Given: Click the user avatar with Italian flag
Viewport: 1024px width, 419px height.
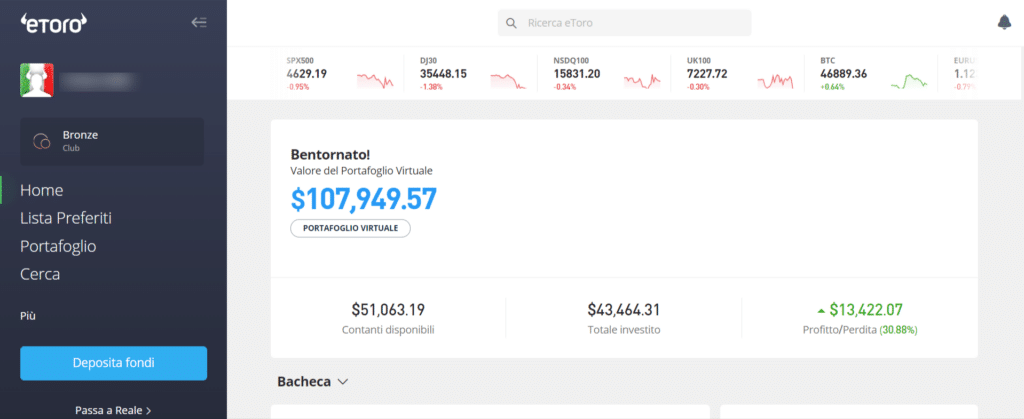Looking at the screenshot, I should [x=37, y=80].
